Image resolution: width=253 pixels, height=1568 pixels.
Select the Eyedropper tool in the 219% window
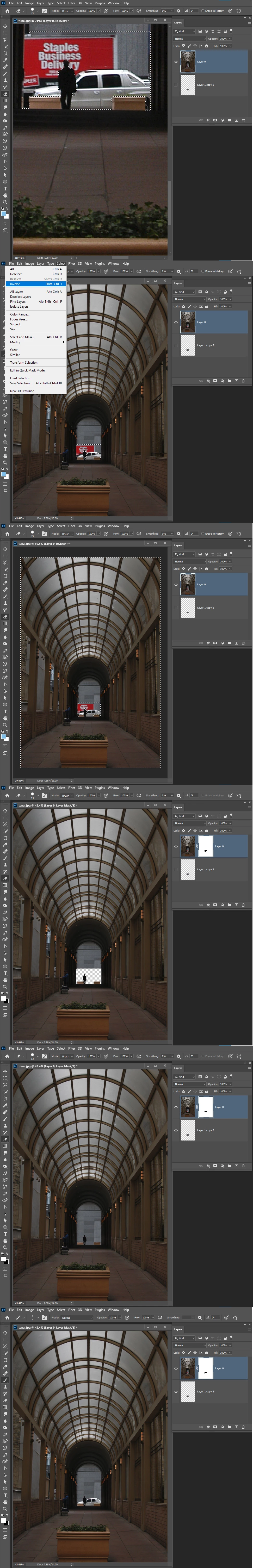click(5, 60)
